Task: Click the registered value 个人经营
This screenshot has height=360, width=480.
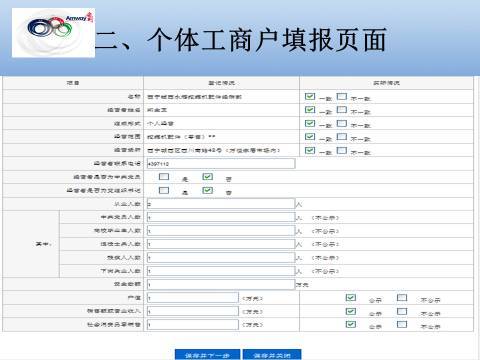Action: (x=160, y=123)
